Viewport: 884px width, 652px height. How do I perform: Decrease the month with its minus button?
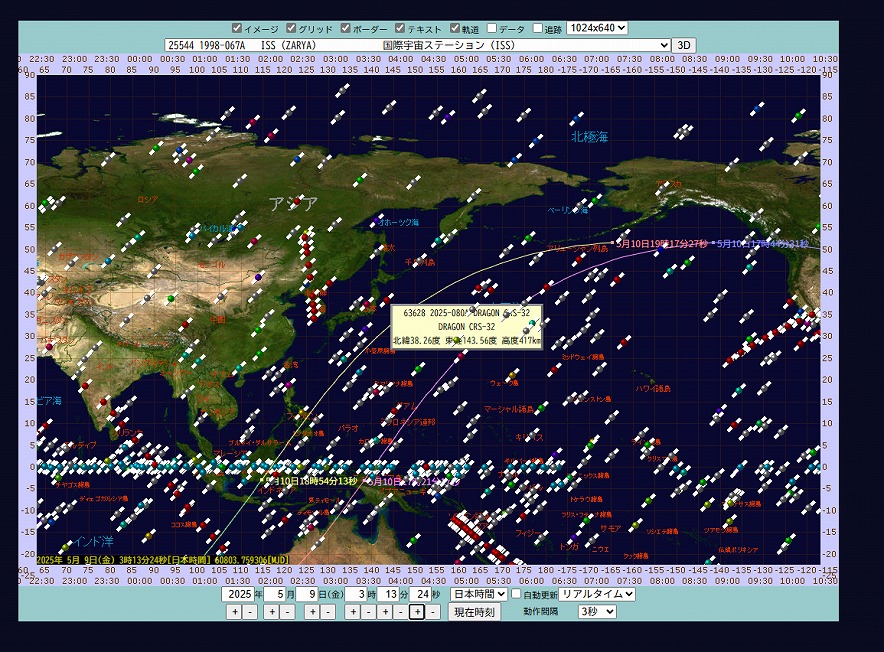coord(288,611)
